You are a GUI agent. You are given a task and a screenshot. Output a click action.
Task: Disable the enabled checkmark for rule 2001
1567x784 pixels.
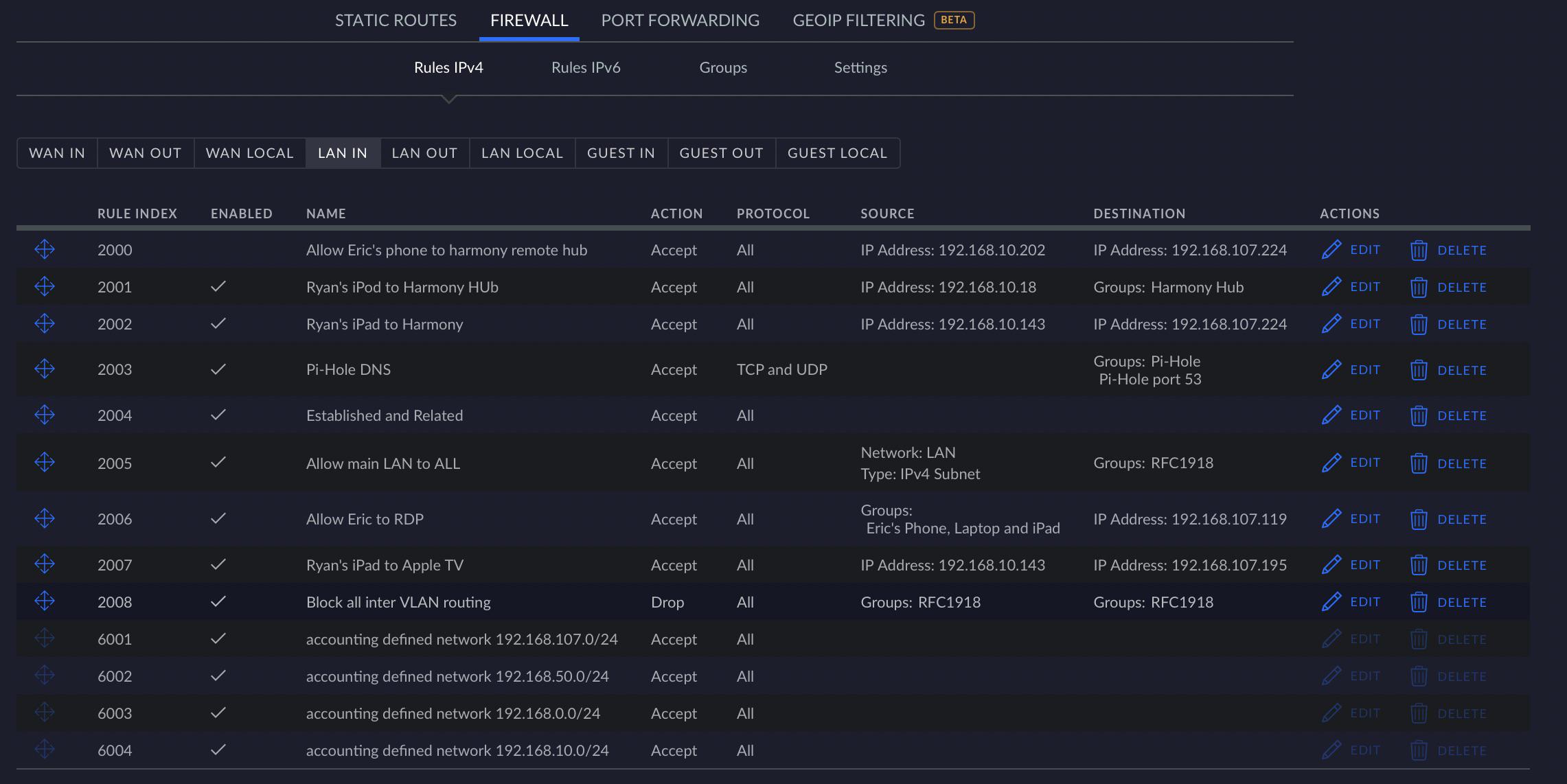218,286
